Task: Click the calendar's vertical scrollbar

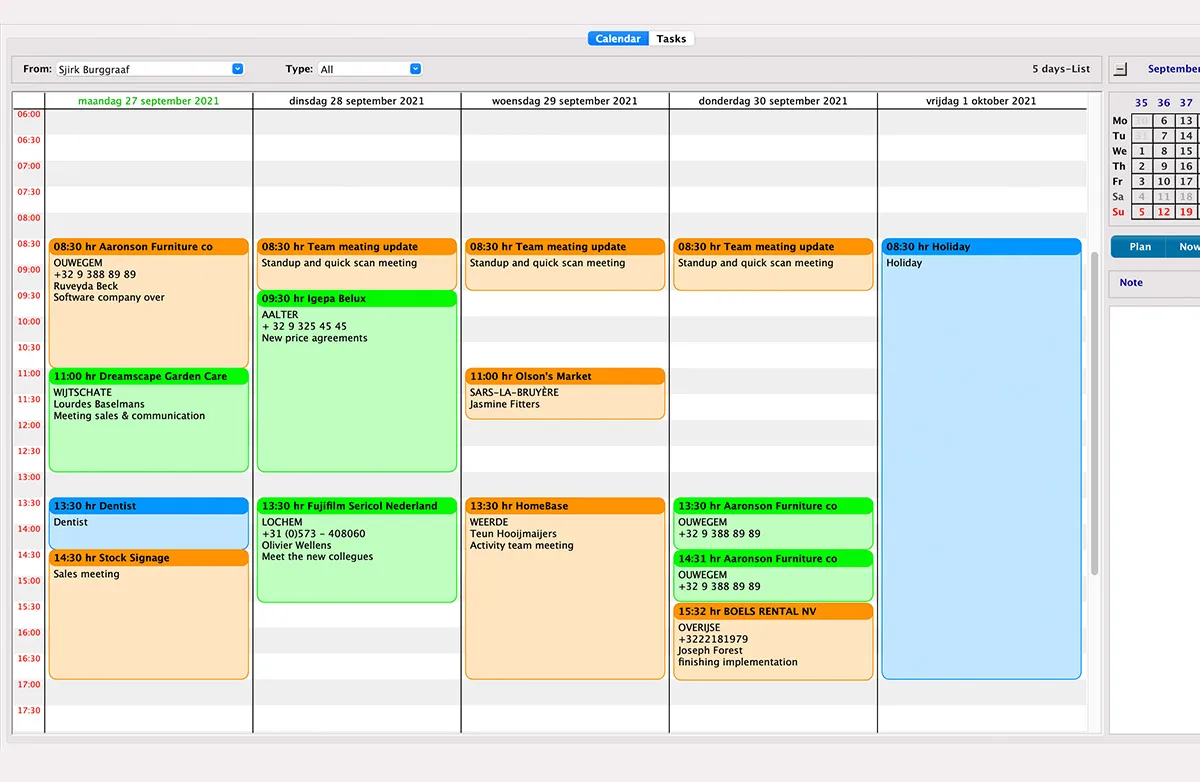Action: point(1095,413)
